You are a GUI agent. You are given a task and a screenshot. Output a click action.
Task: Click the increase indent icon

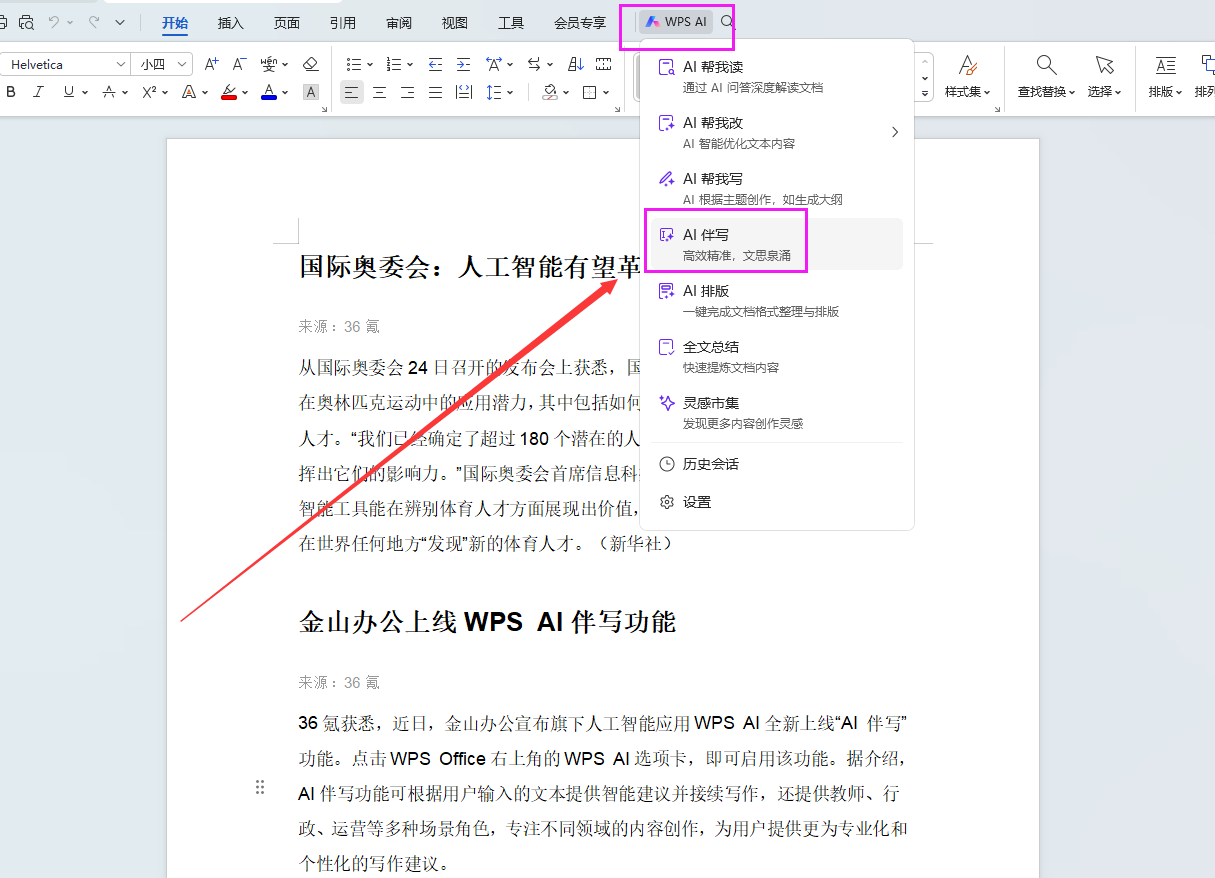pos(463,64)
